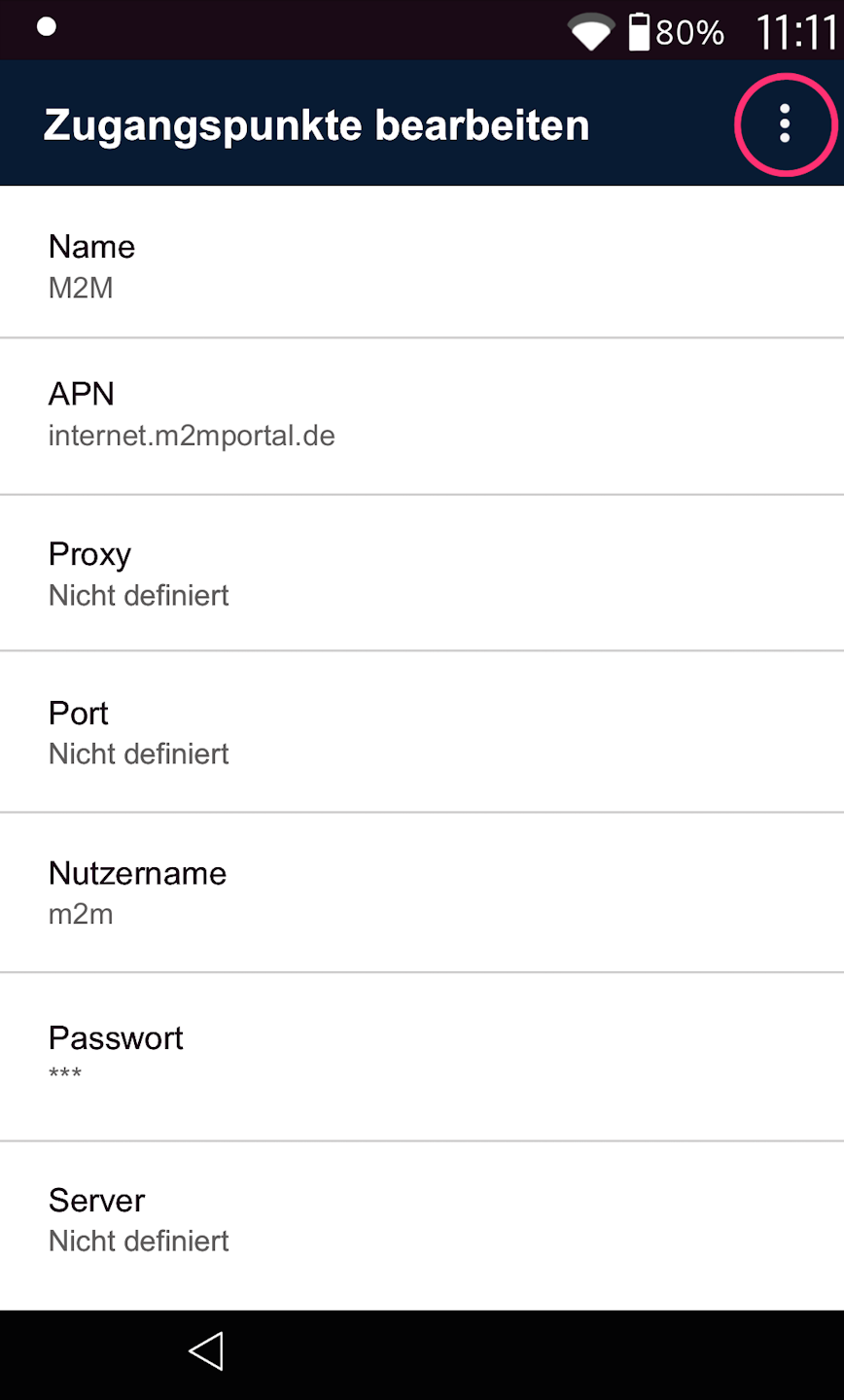This screenshot has width=844, height=1400.
Task: Tap the masked password asterisks
Action: click(65, 1074)
